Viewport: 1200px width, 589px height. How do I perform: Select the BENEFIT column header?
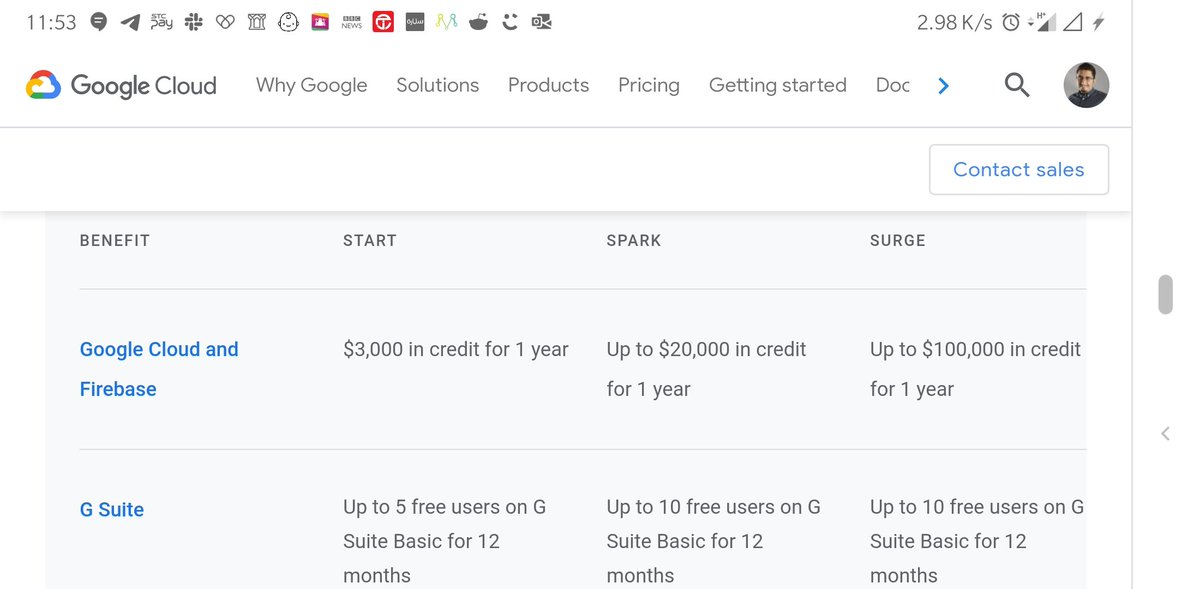click(x=115, y=240)
